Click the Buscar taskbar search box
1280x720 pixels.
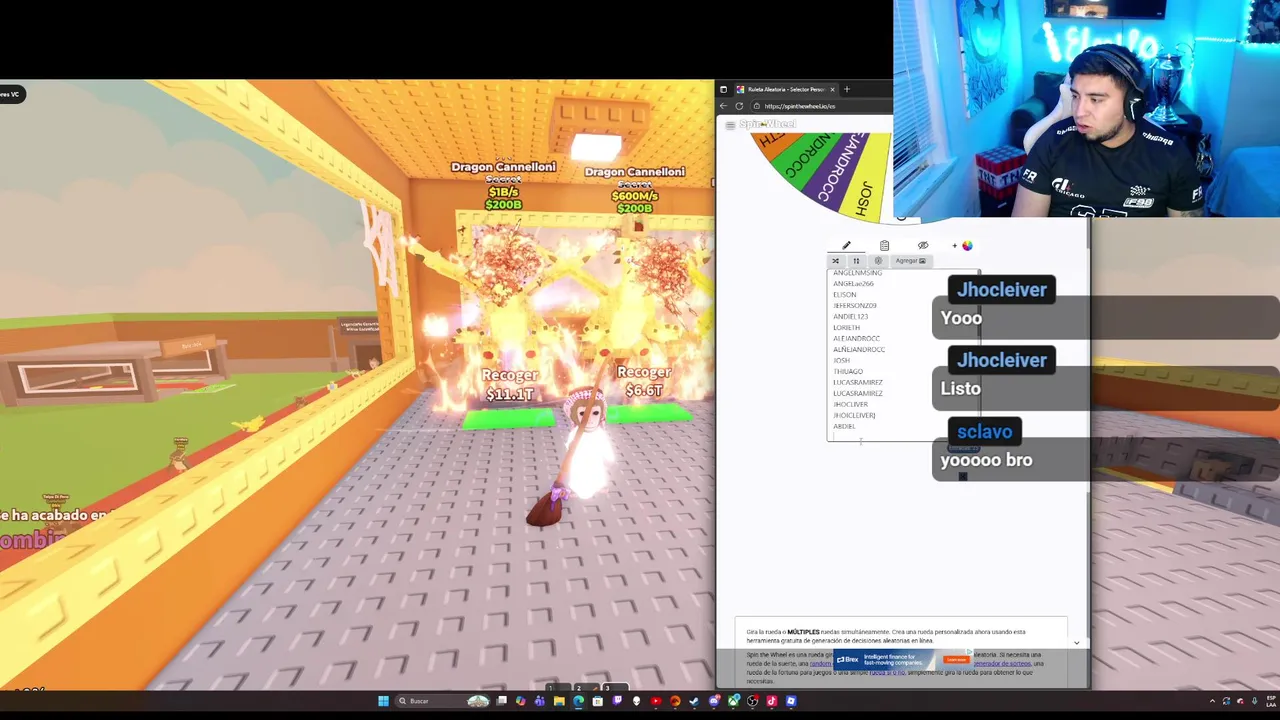442,701
